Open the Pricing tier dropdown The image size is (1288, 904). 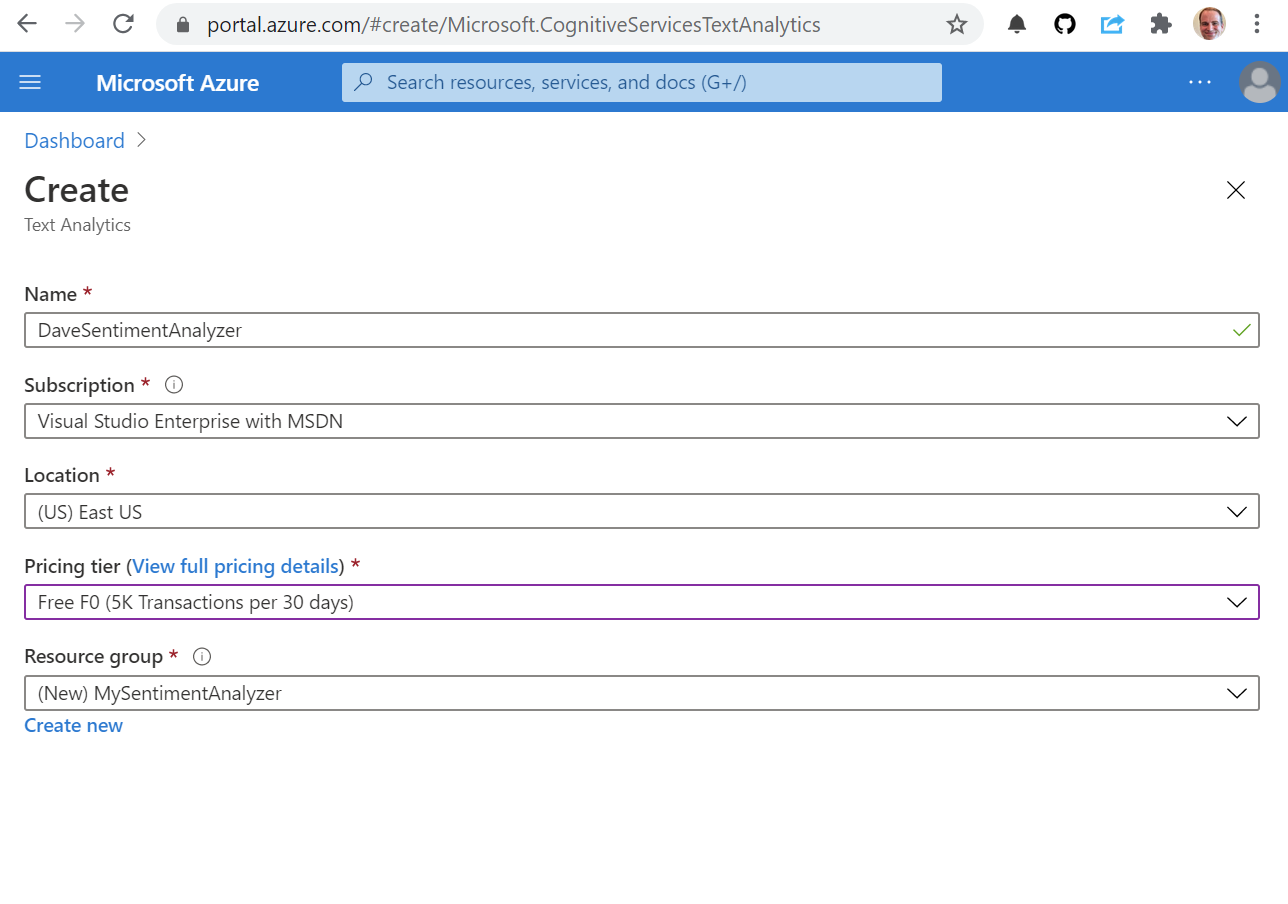(1238, 602)
